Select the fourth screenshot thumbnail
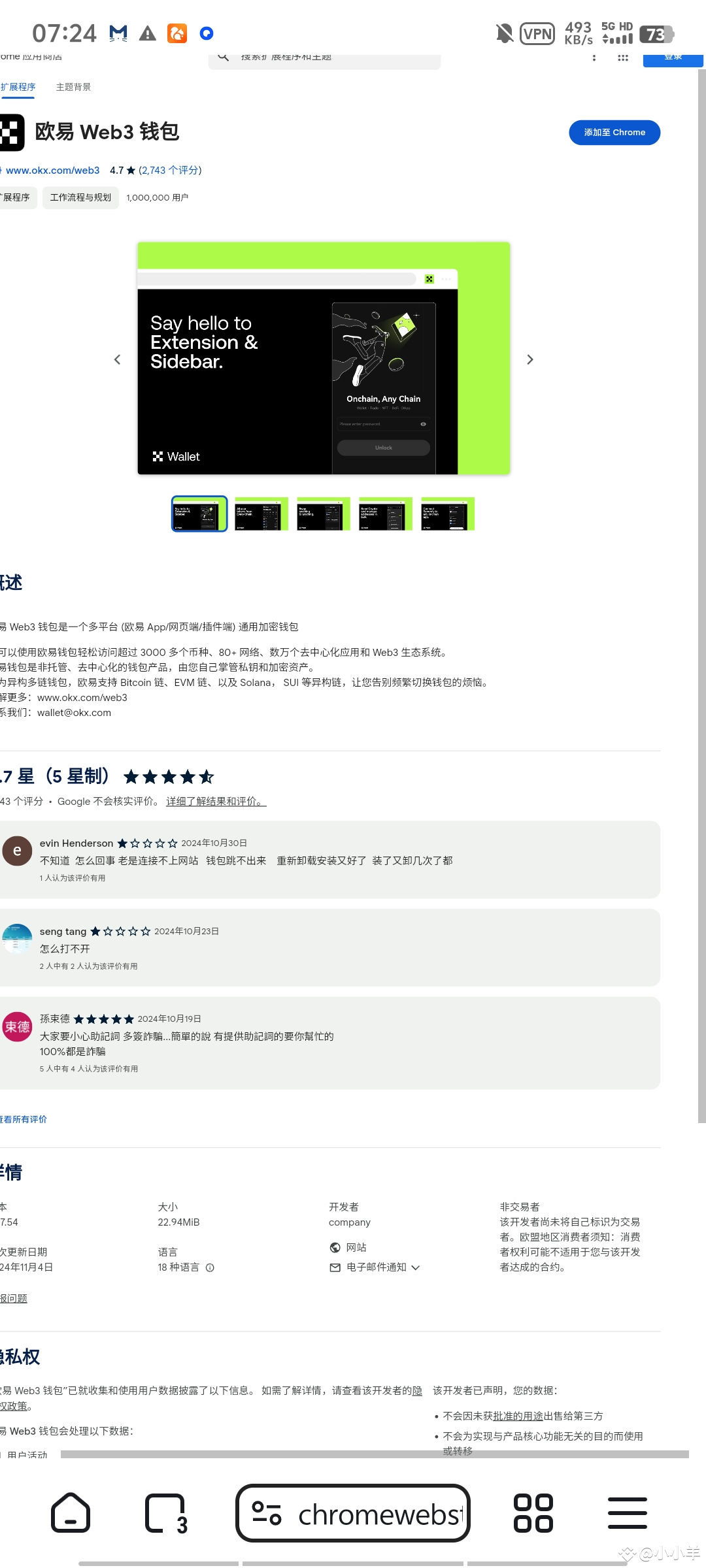Viewport: 706px width, 1568px height. click(386, 514)
